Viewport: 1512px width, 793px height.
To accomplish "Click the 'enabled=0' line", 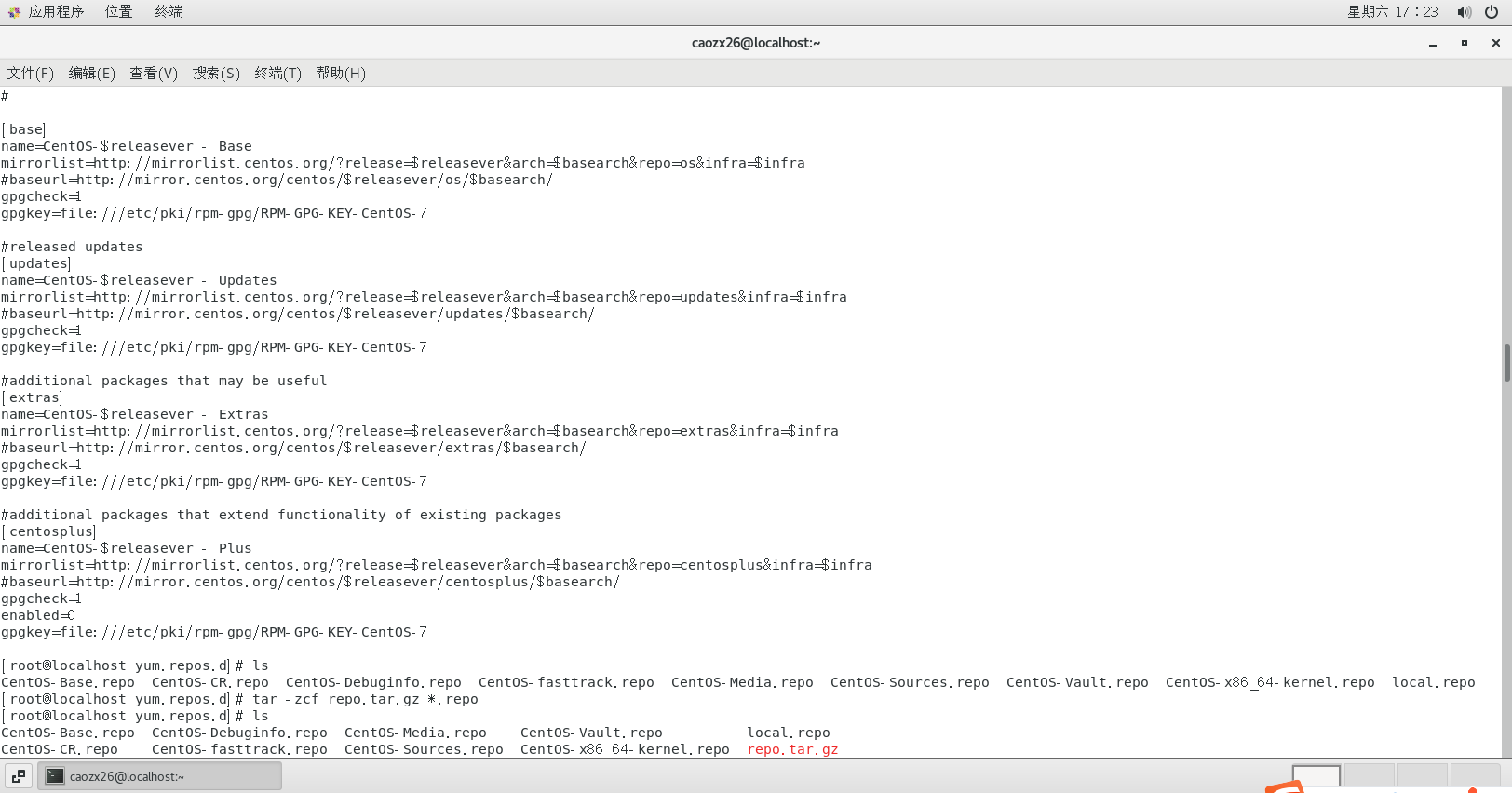I will point(38,615).
